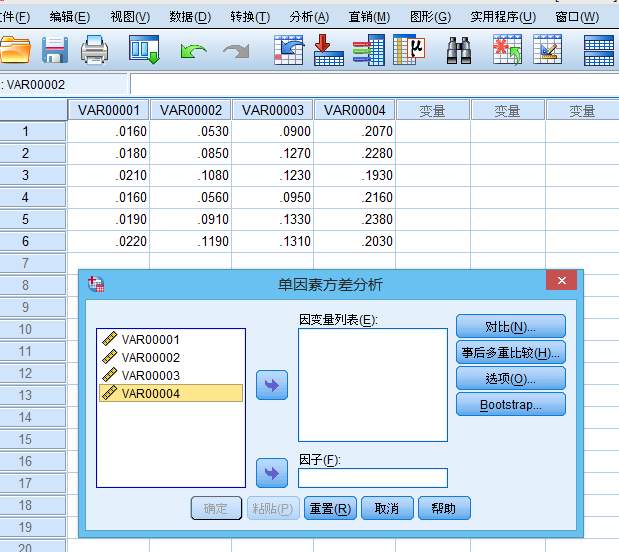Click the 选项(O)... button
619x552 pixels.
[x=510, y=378]
